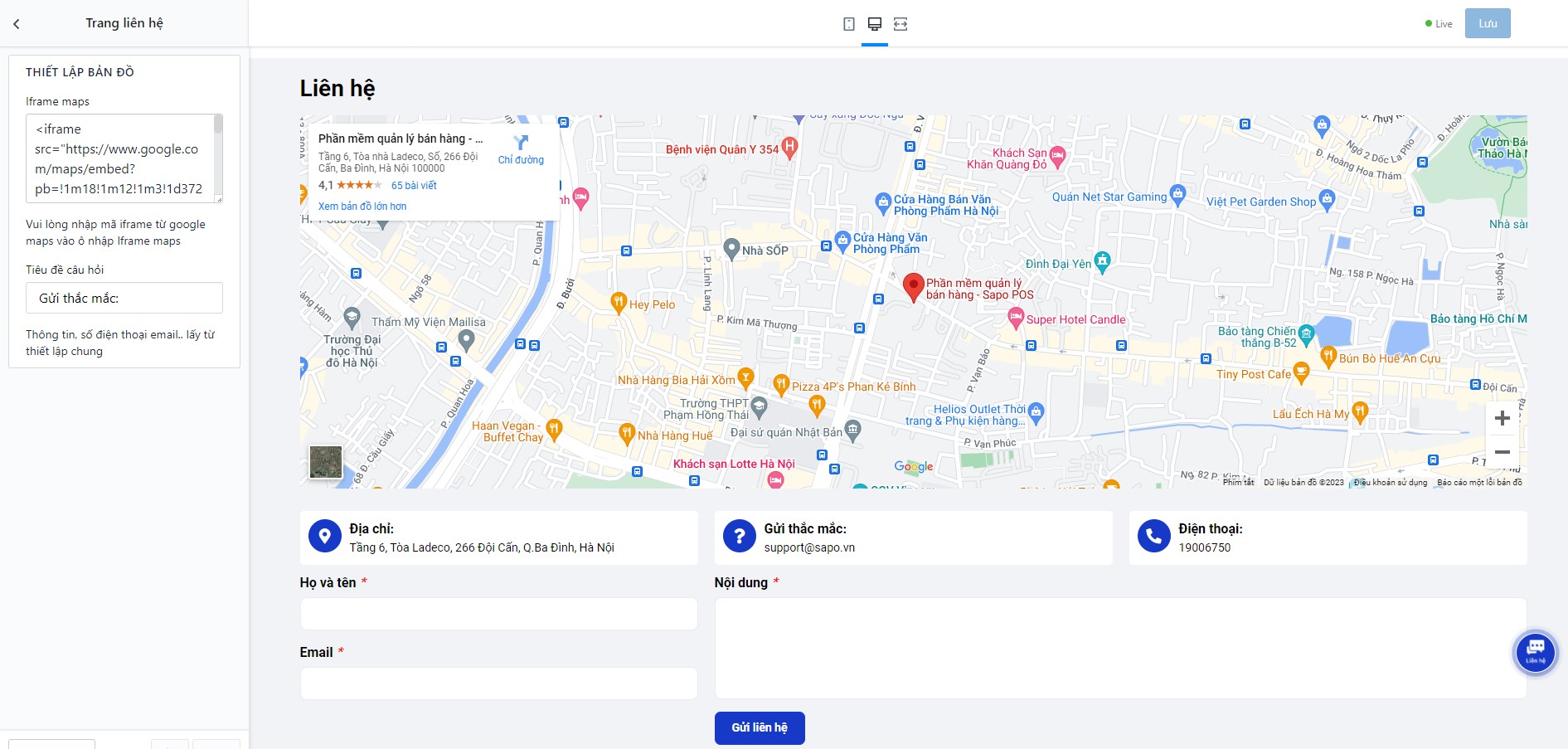Click Pizza 4P's Phan Kế Bính marker
The width and height of the screenshot is (1568, 749).
[x=780, y=384]
